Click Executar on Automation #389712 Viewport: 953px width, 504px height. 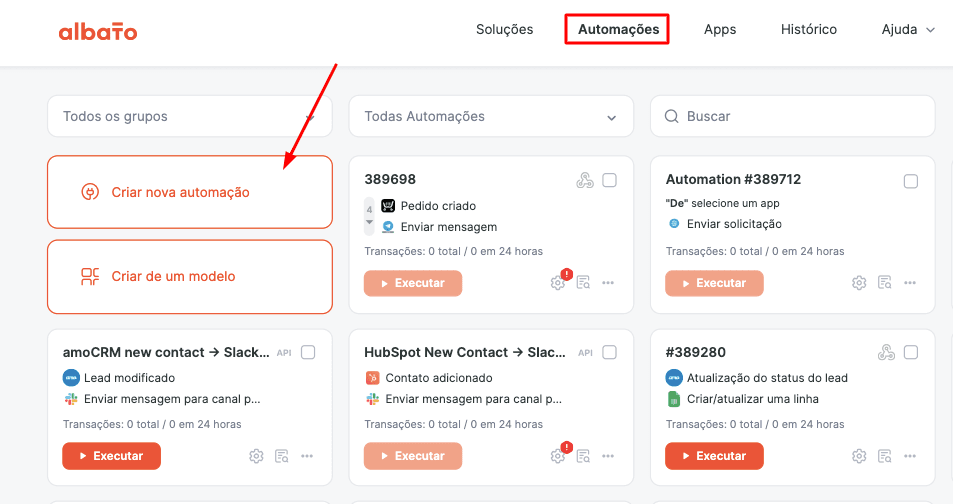pyautogui.click(x=714, y=283)
